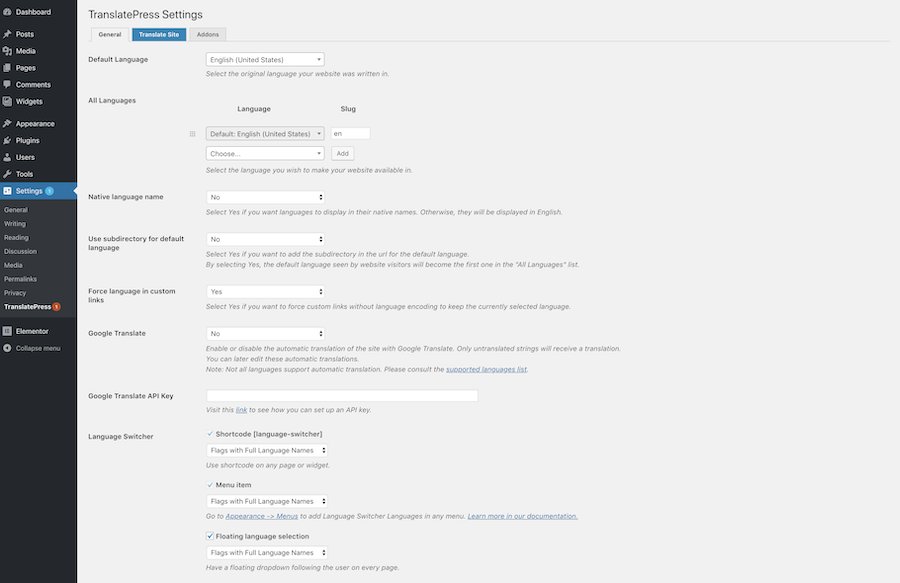
Task: Open the Privacy settings submenu
Action: click(15, 293)
